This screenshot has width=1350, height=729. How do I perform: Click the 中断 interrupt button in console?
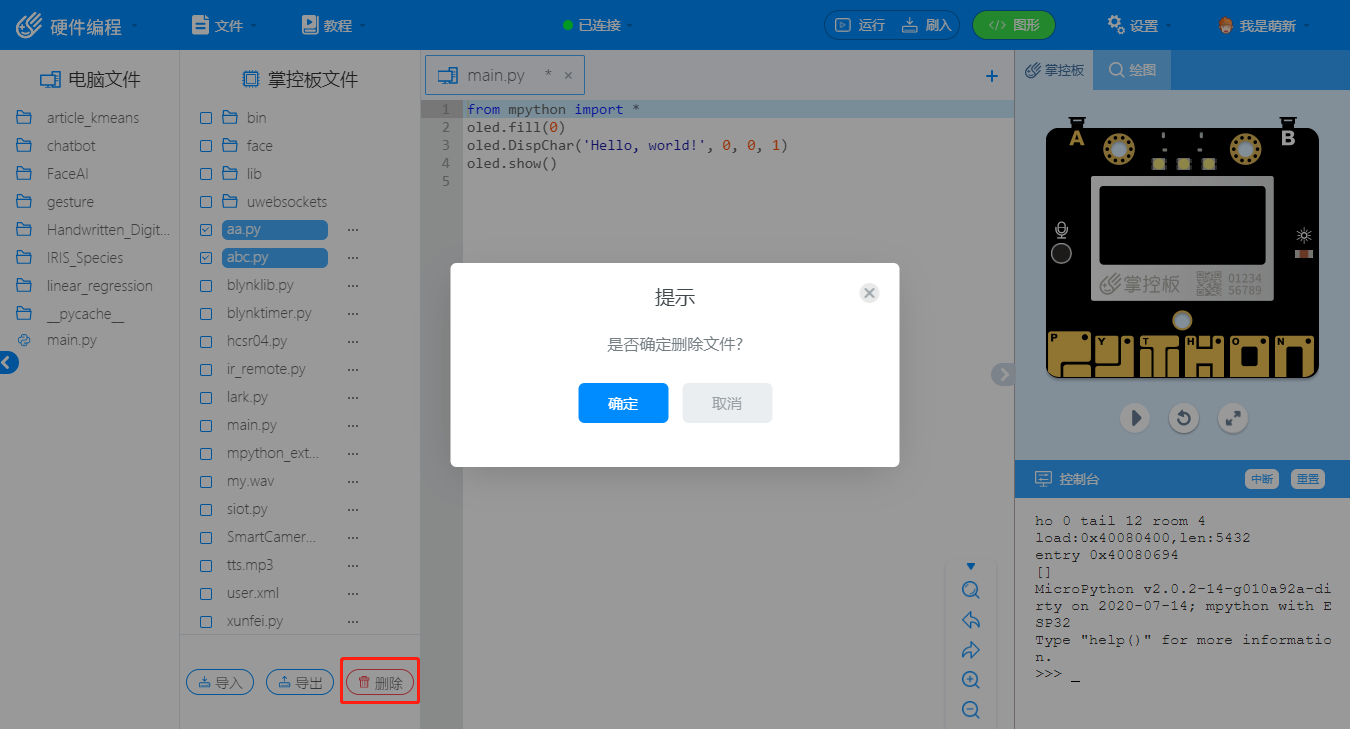pos(1262,479)
